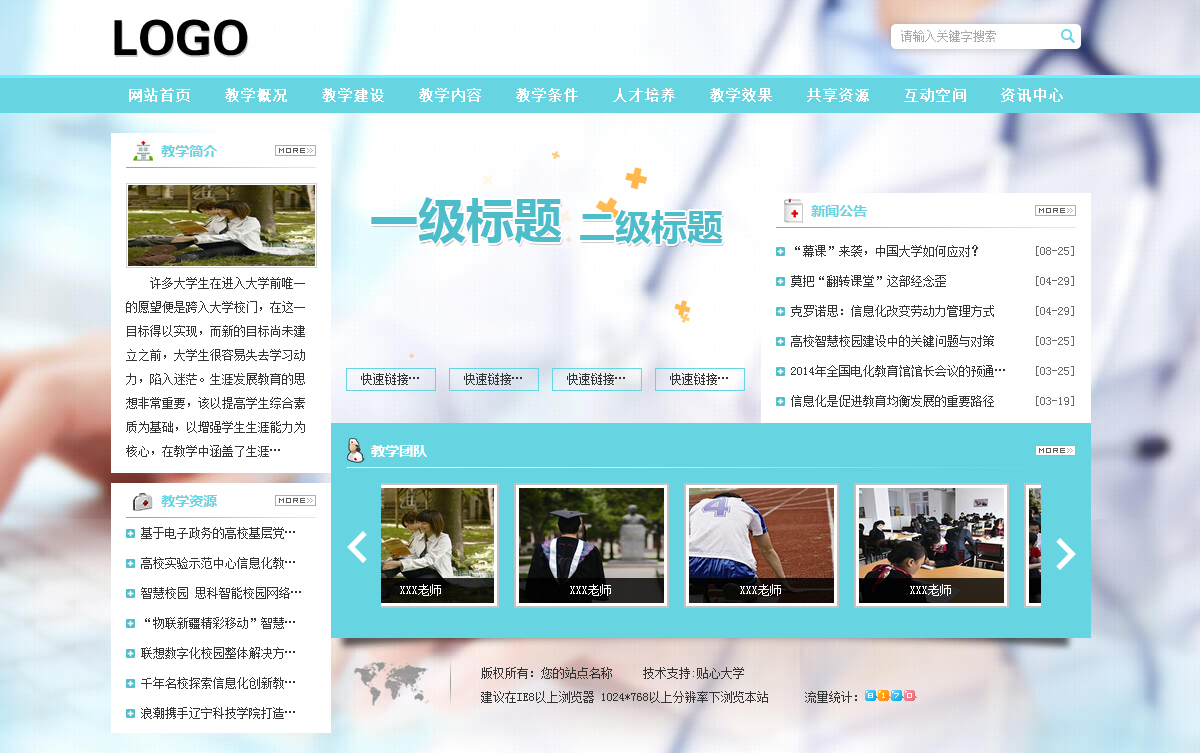This screenshot has height=753, width=1200.
Task: Open resource link 联想数字化校园整体解决方案
Action: (217, 653)
